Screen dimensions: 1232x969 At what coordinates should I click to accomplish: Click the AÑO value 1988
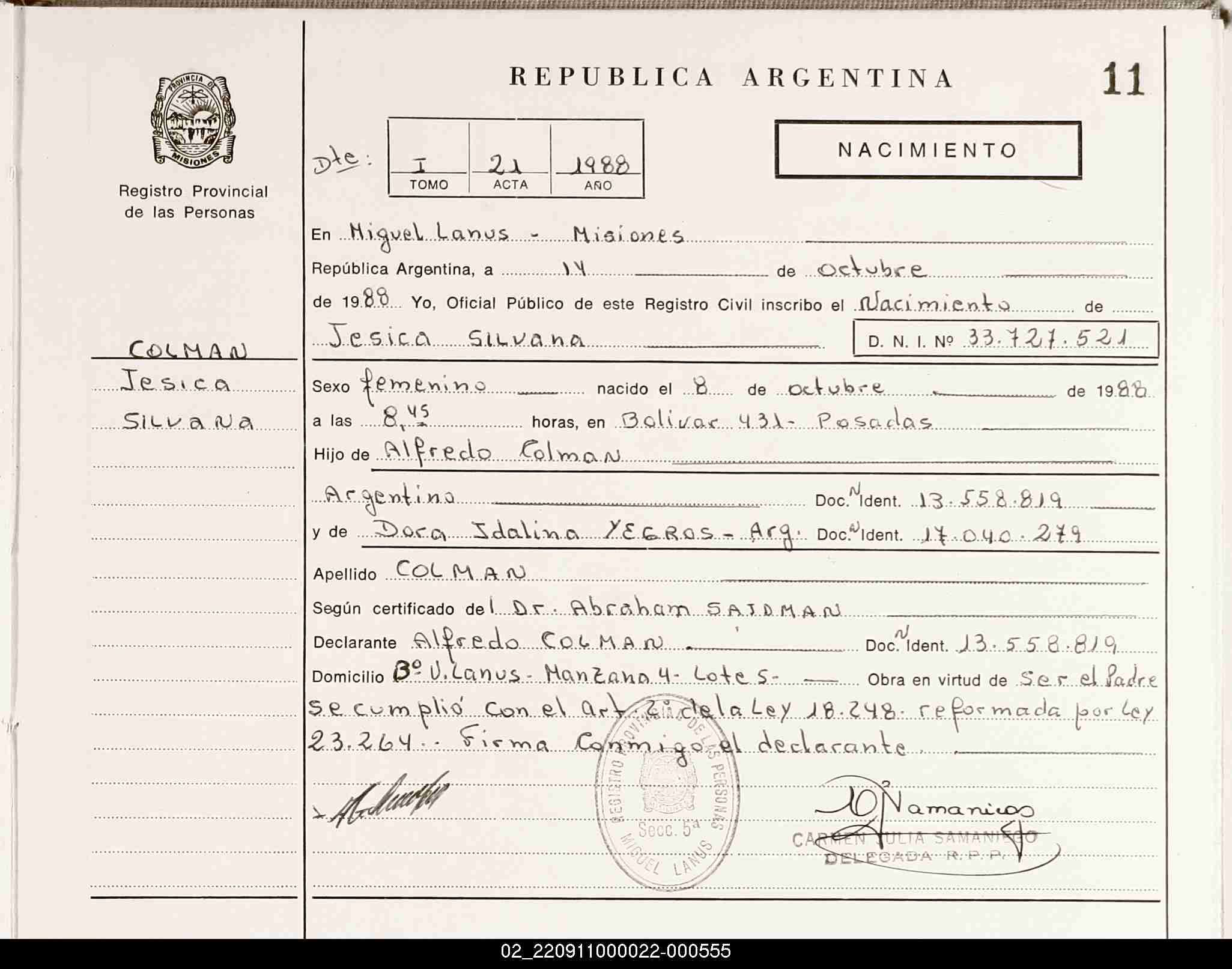[599, 164]
